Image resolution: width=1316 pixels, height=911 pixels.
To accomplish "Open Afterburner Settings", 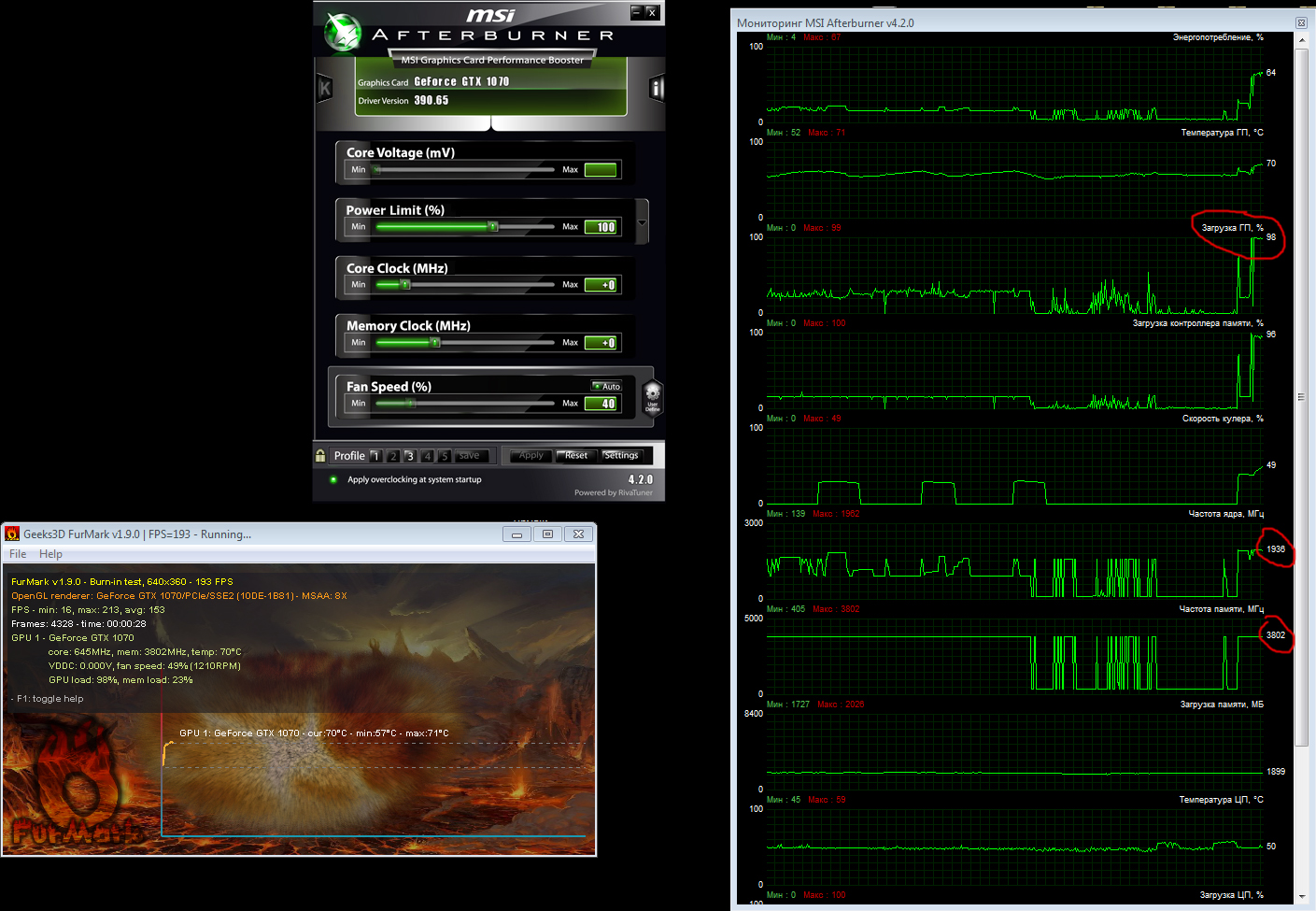I will [x=621, y=456].
